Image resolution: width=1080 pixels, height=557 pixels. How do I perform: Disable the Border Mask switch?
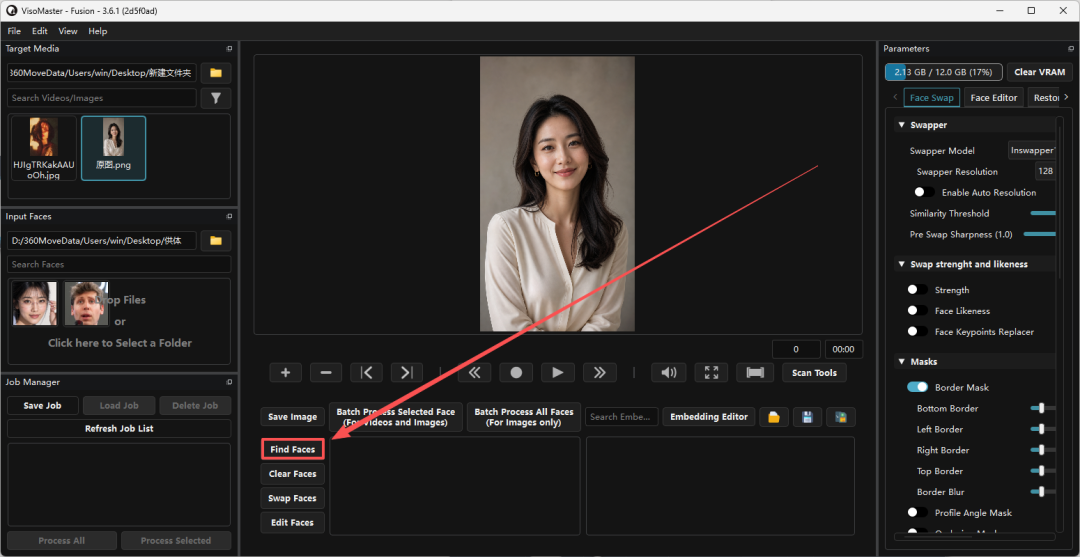point(917,387)
